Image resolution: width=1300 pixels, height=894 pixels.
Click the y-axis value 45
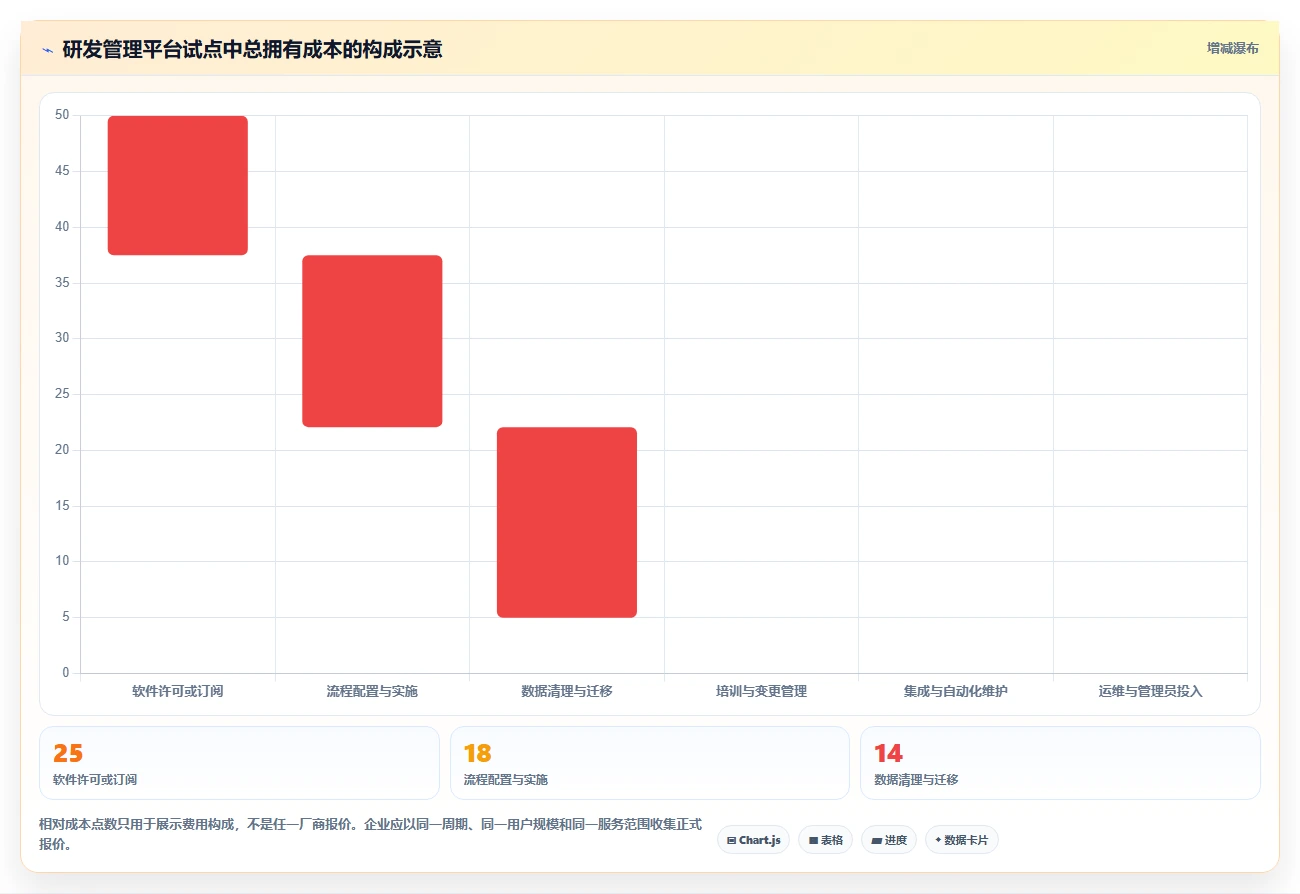coord(62,171)
